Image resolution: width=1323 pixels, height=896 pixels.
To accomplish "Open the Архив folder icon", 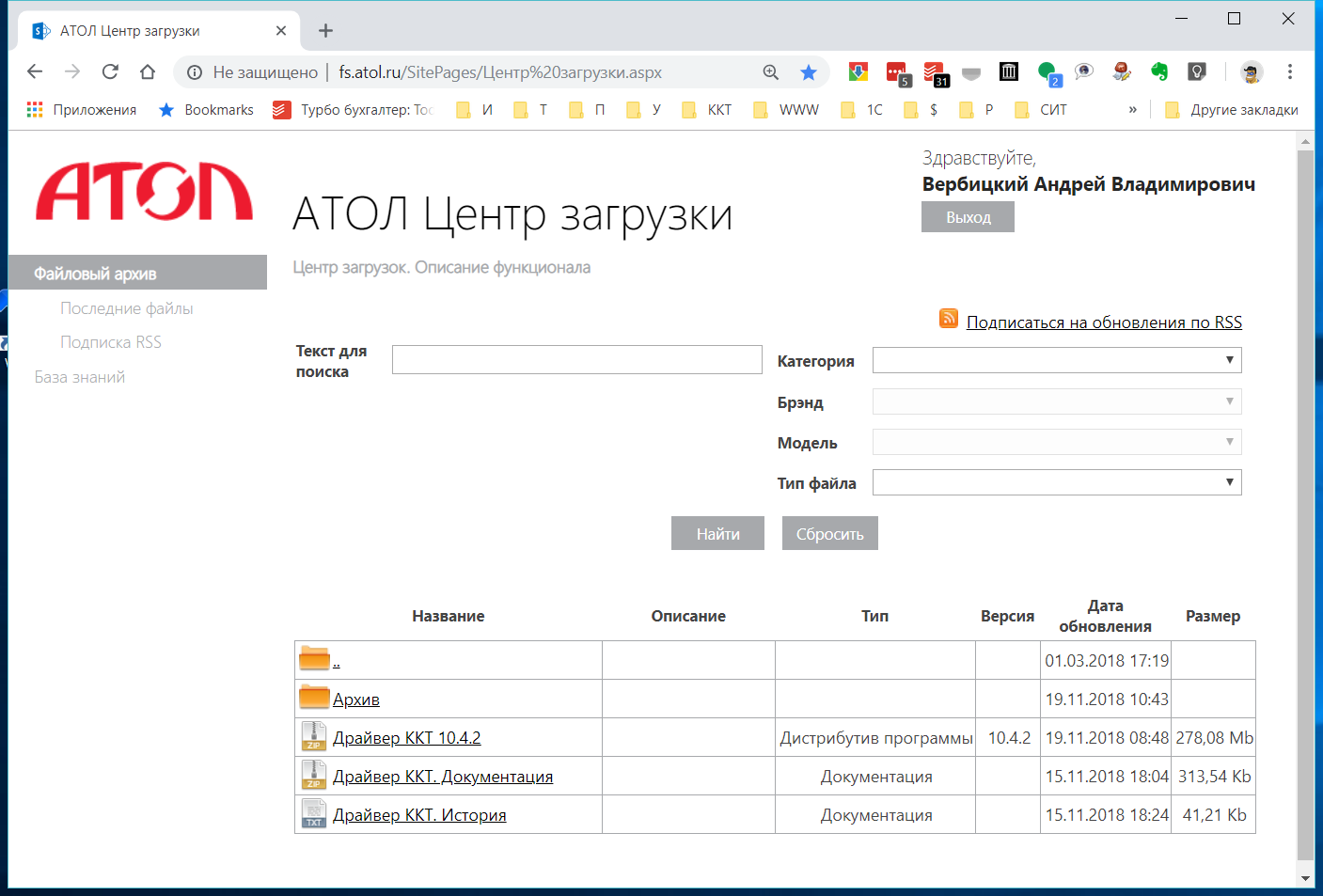I will click(314, 697).
